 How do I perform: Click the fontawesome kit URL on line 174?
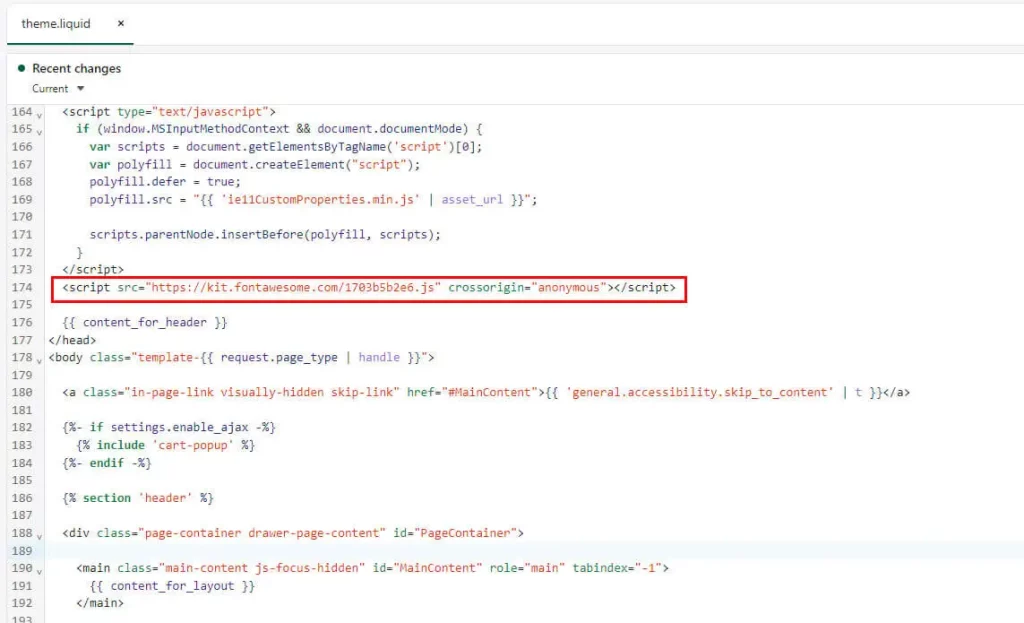293,287
